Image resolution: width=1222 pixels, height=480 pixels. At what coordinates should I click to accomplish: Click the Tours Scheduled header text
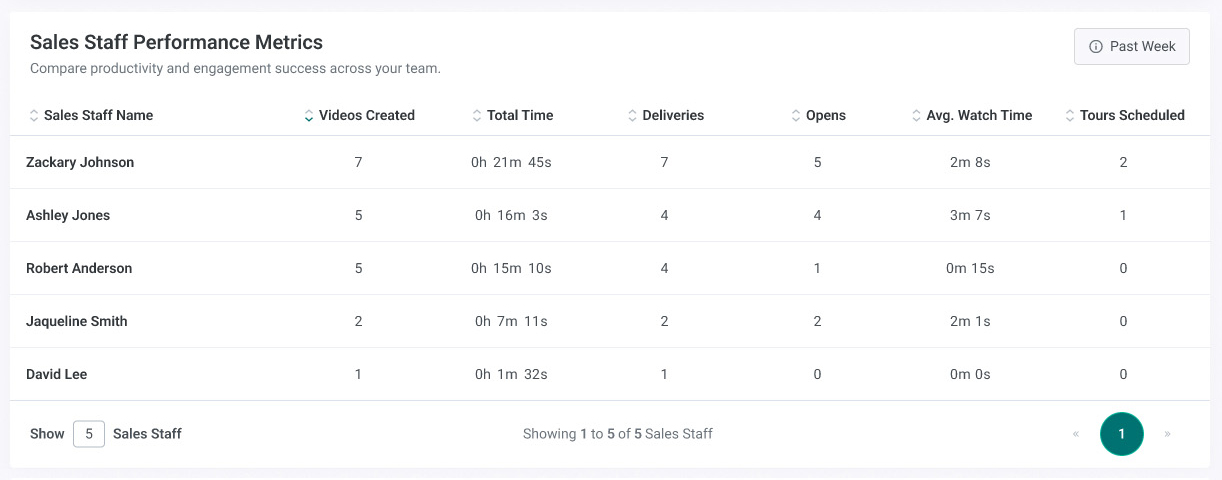pos(1132,116)
